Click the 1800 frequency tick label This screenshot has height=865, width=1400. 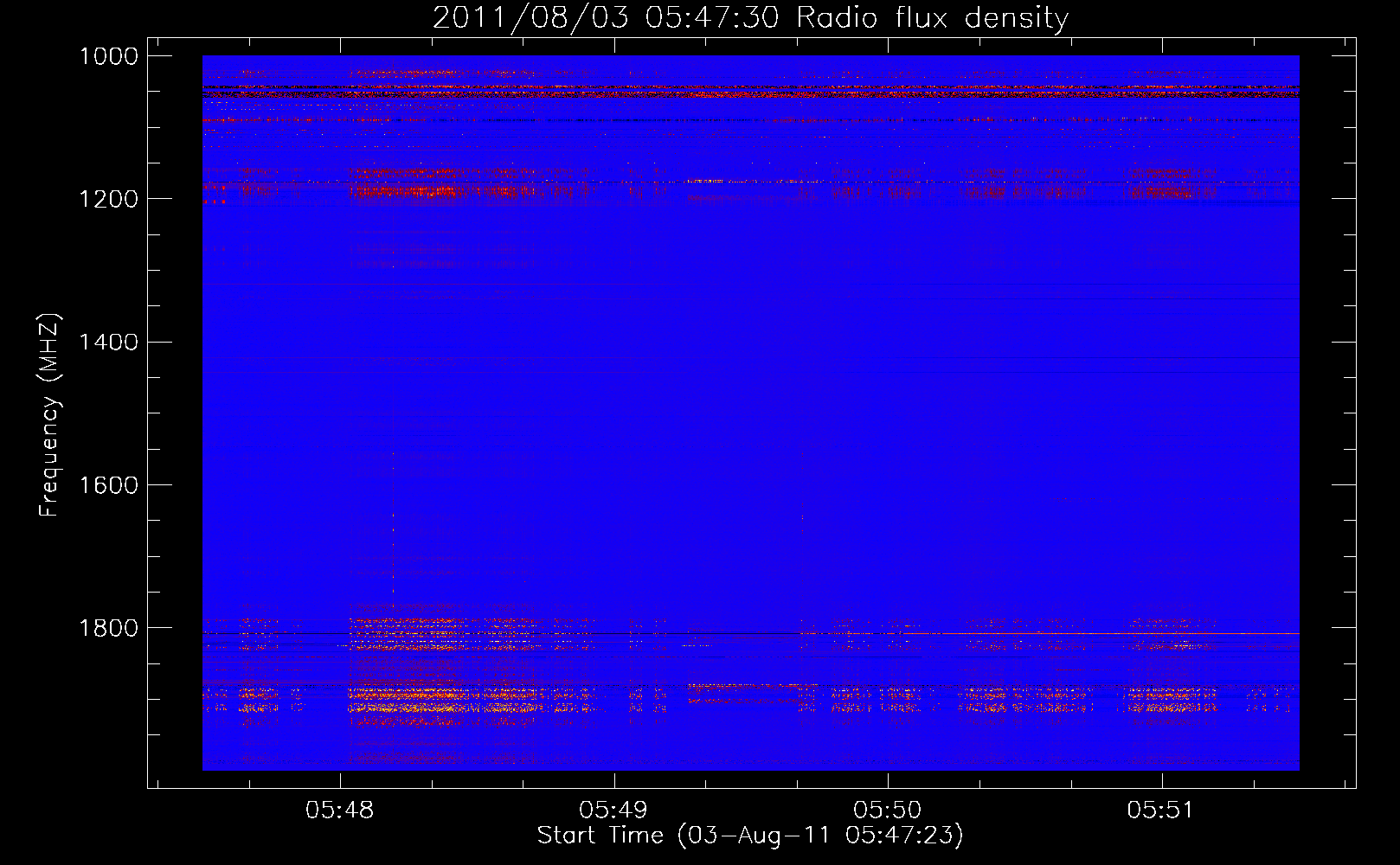pos(108,627)
